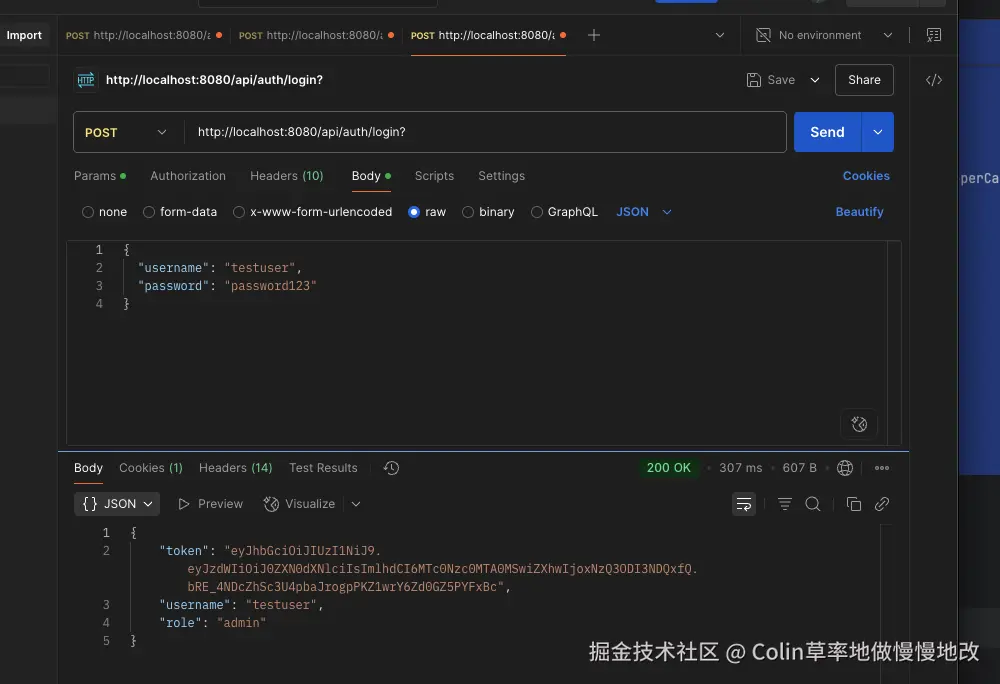Click the filter response icon
Screen dimensions: 1000x684
tap(785, 504)
